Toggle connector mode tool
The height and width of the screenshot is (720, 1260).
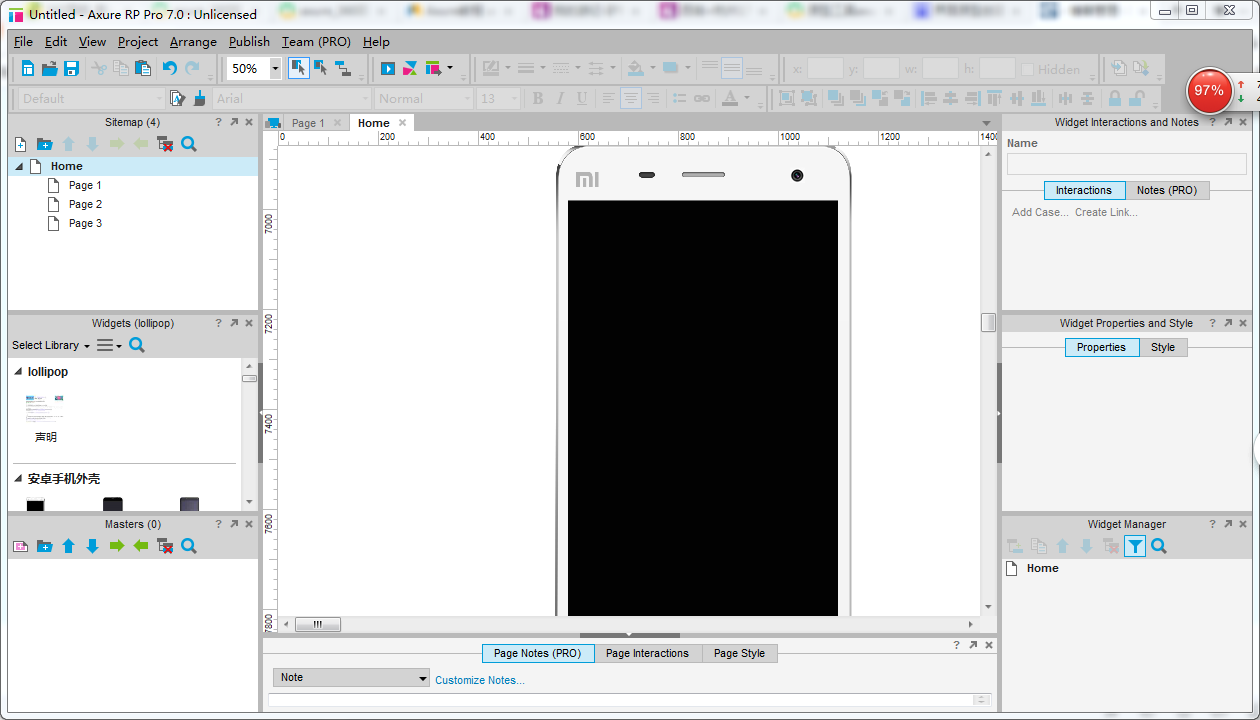tap(343, 68)
